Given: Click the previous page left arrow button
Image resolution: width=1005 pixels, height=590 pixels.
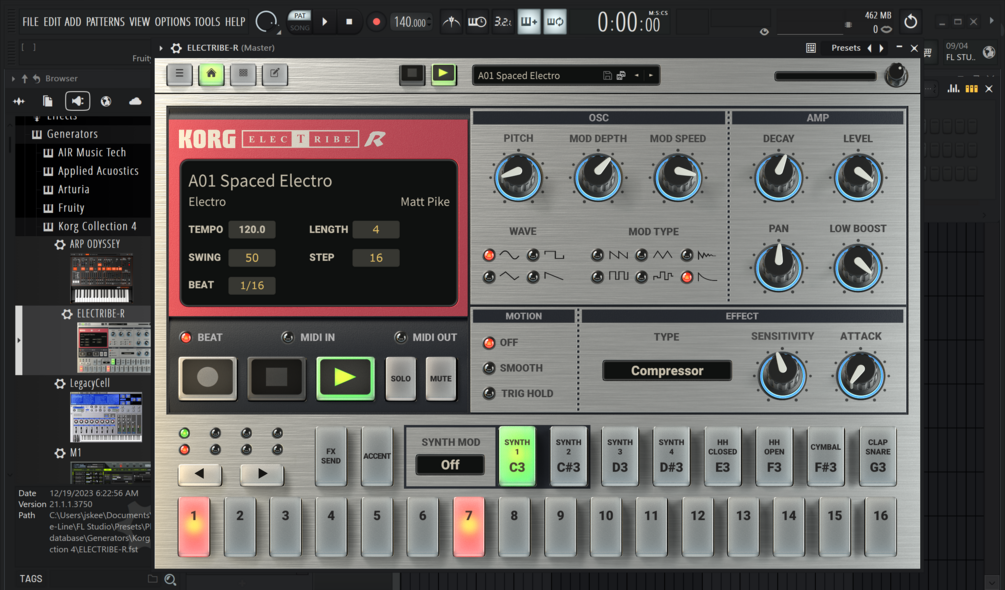Looking at the screenshot, I should tap(200, 474).
